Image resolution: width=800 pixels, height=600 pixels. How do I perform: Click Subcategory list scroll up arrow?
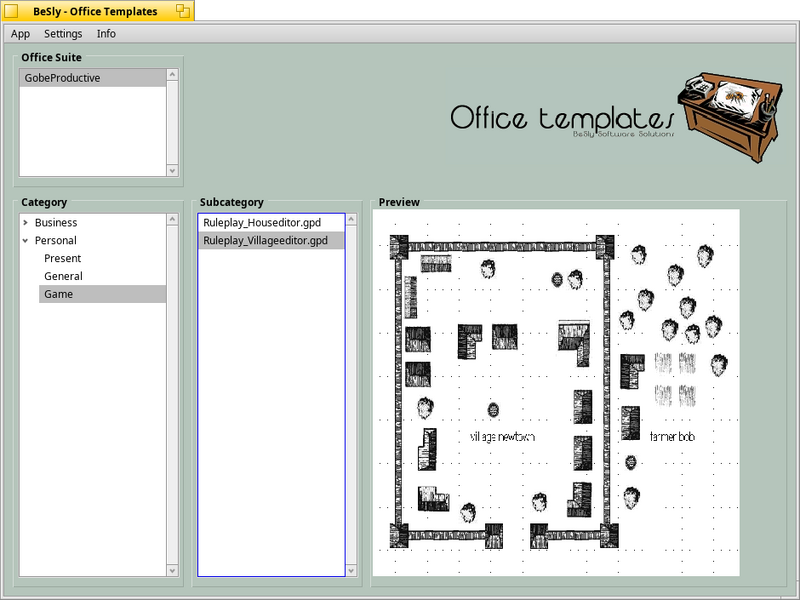[x=351, y=219]
